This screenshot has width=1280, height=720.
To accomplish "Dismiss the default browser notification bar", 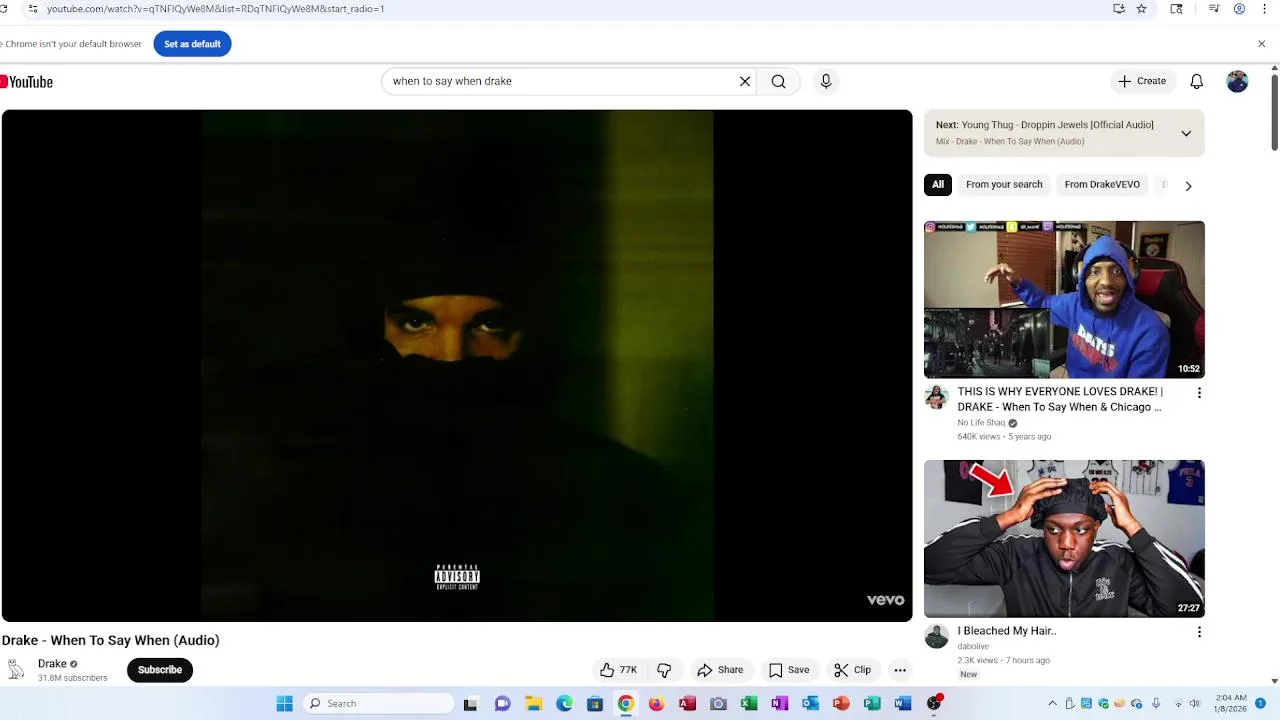I will [x=1261, y=44].
